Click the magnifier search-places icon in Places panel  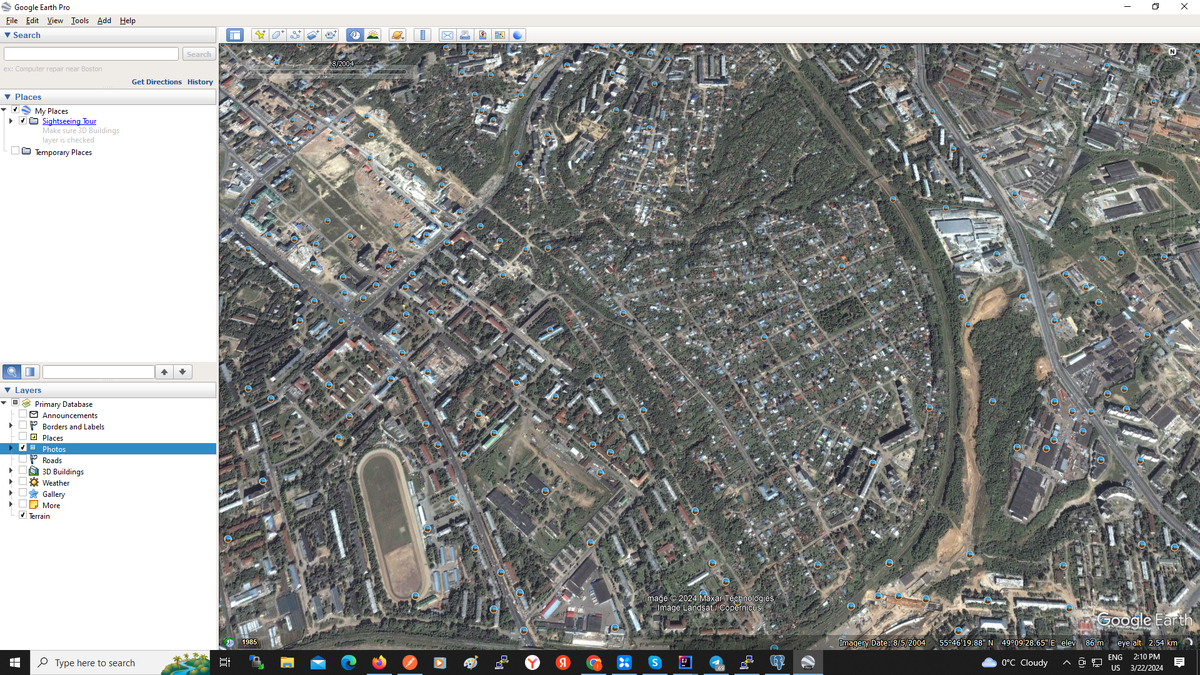[x=12, y=372]
